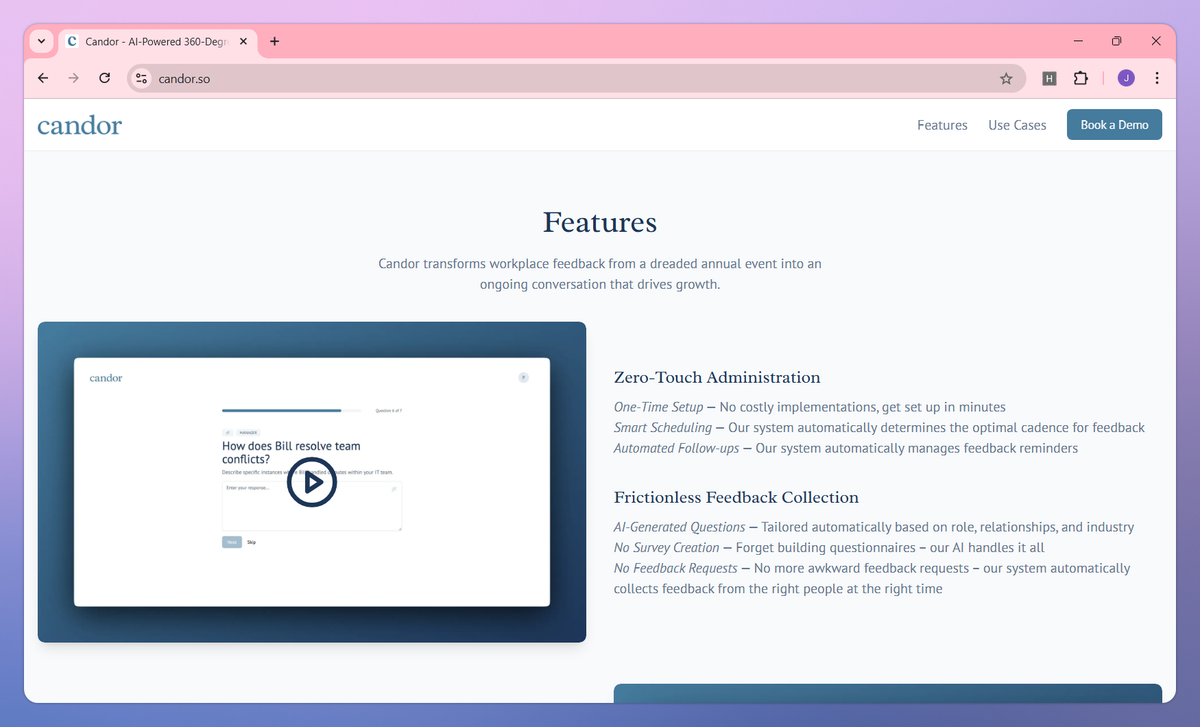
Task: Open the J profile avatar
Action: (1126, 78)
